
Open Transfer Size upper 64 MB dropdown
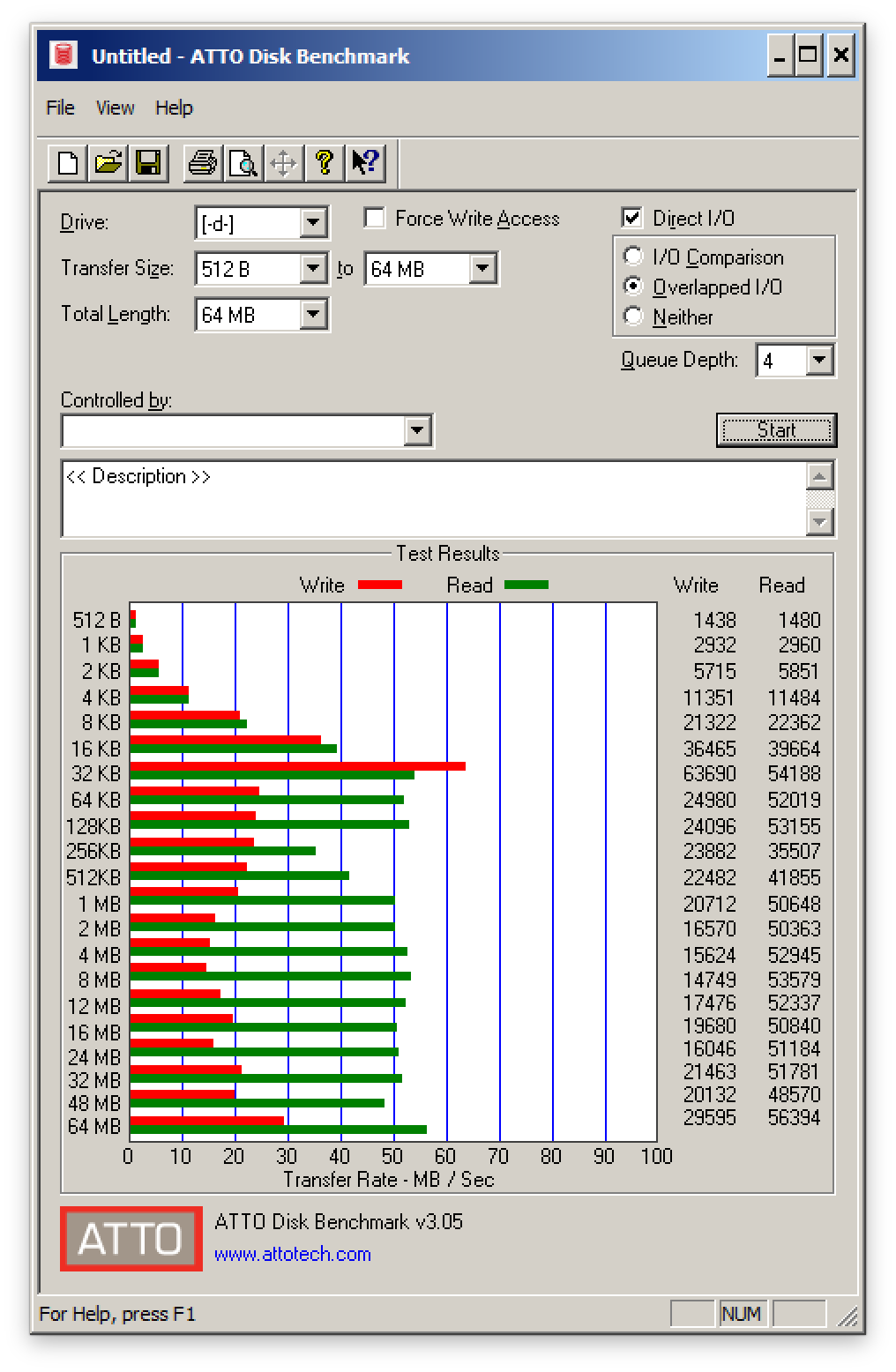pos(482,269)
